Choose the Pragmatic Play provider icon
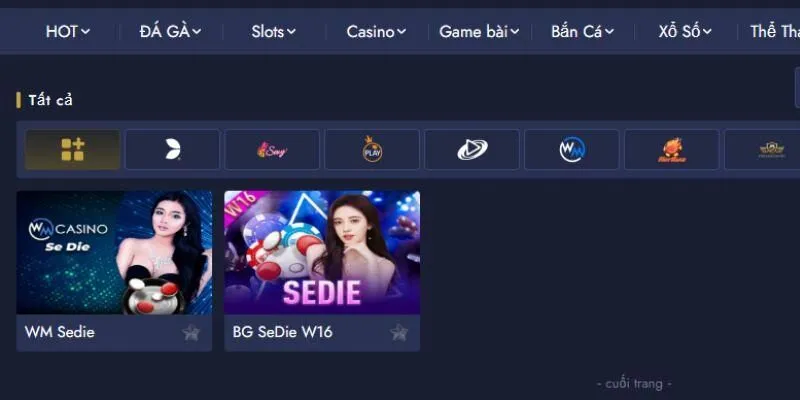This screenshot has height=400, width=800. [x=372, y=149]
